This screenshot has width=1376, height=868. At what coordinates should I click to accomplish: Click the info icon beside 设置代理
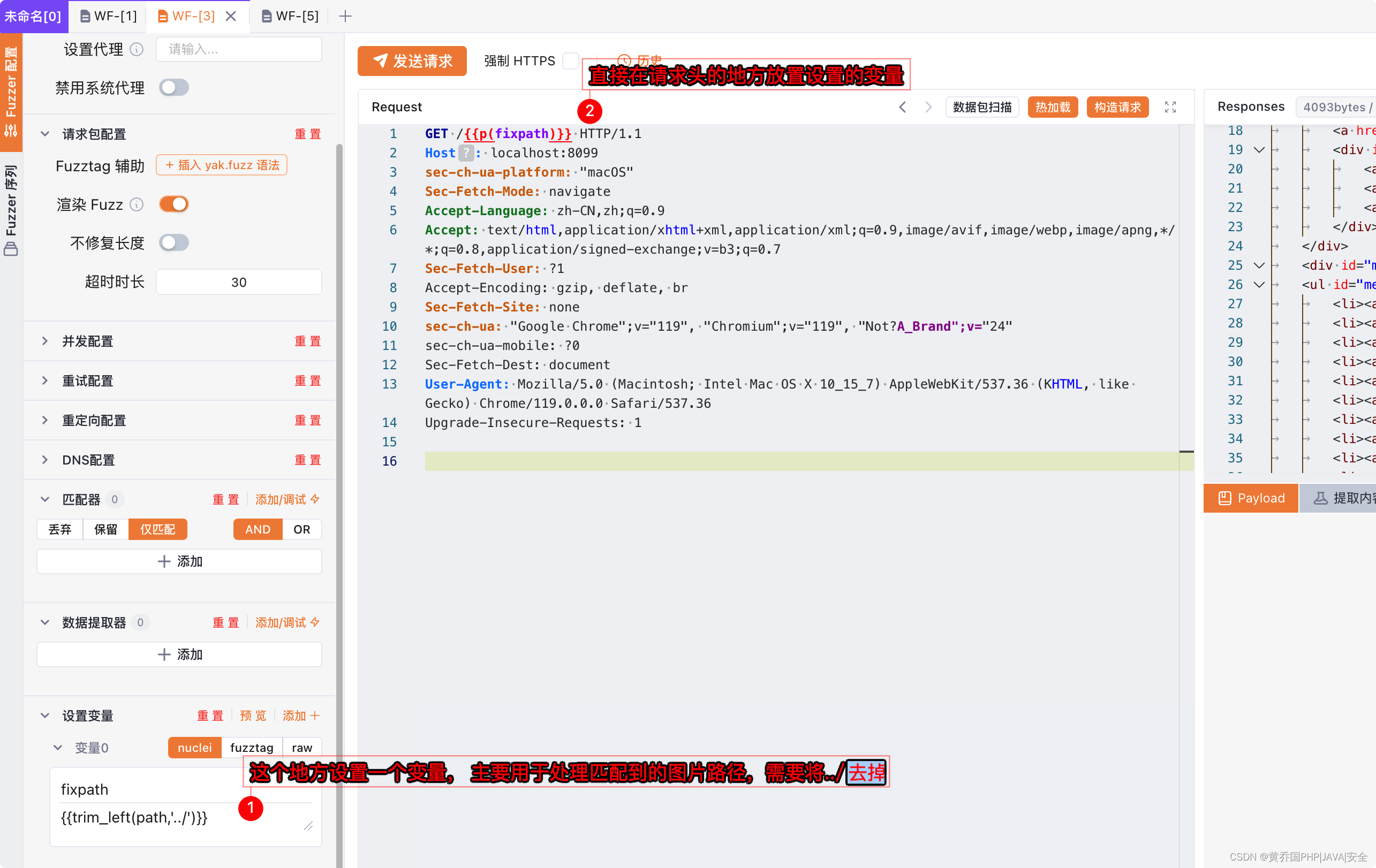coord(136,50)
